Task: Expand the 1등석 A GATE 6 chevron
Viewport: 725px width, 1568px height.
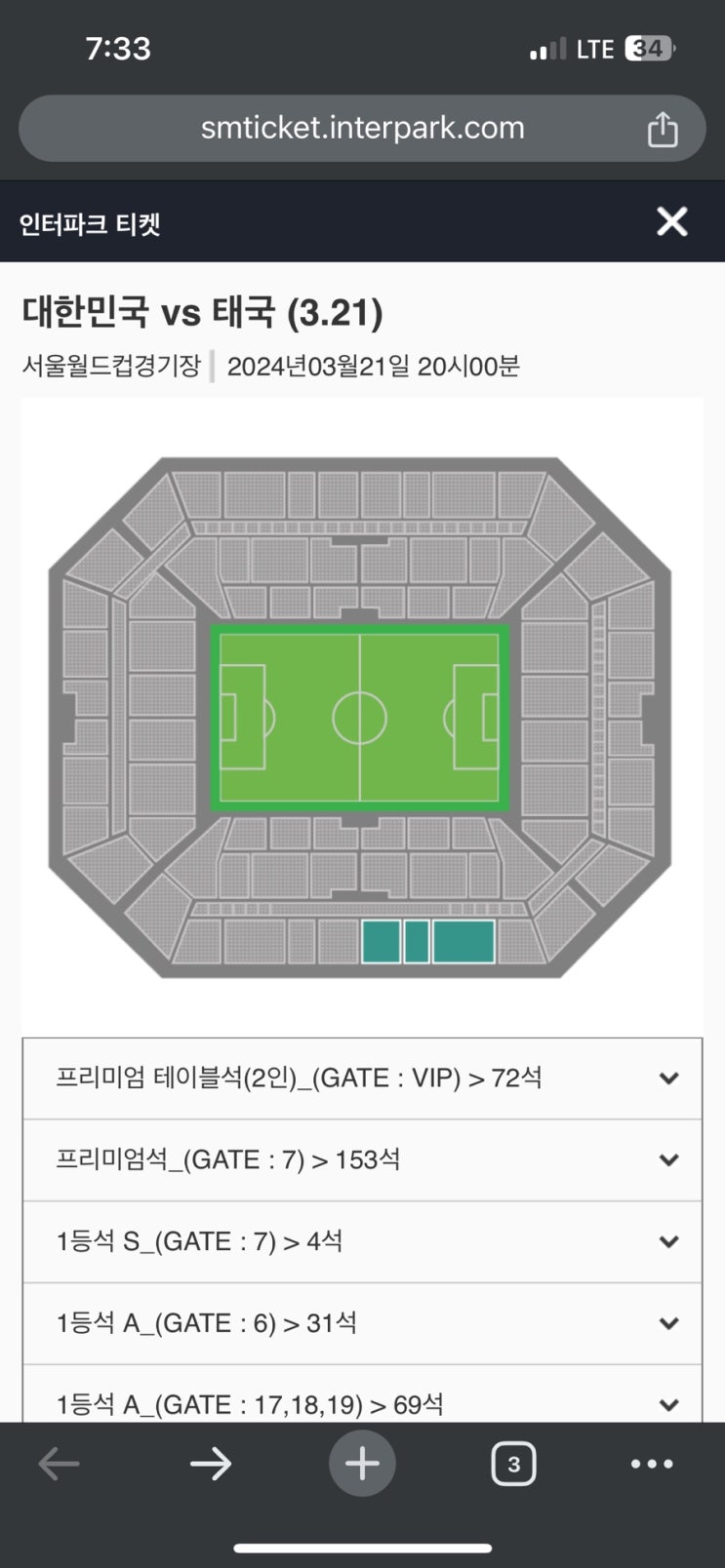Action: coord(668,1323)
